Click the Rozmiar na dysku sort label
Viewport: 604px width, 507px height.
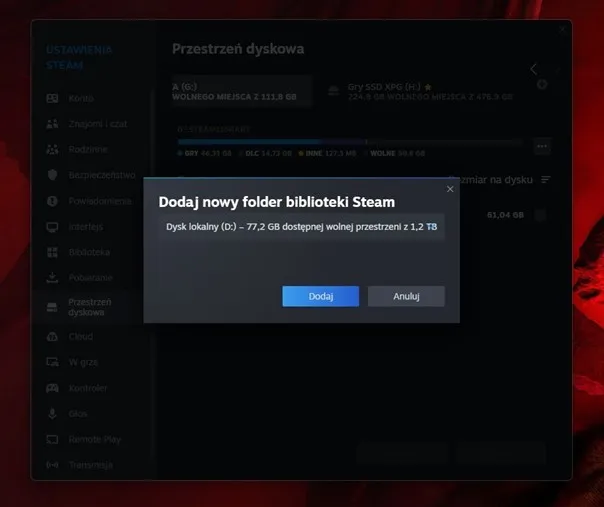tap(491, 180)
